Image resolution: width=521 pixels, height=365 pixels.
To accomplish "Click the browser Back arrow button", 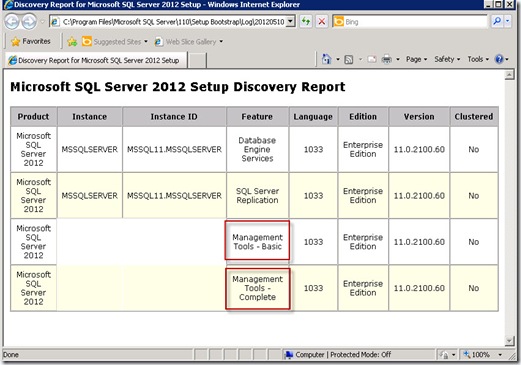I will 12,22.
